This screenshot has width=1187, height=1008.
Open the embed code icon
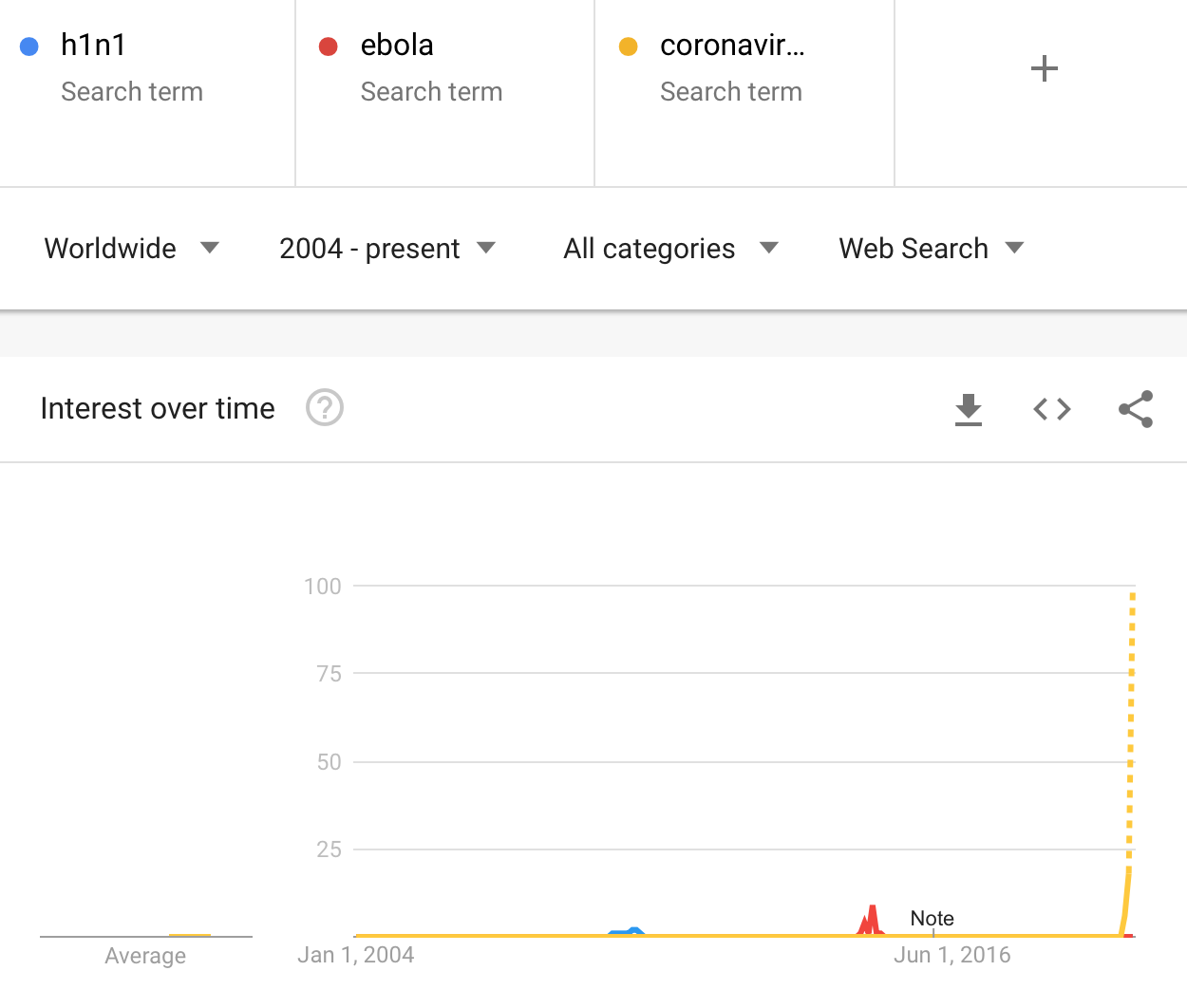click(1052, 409)
